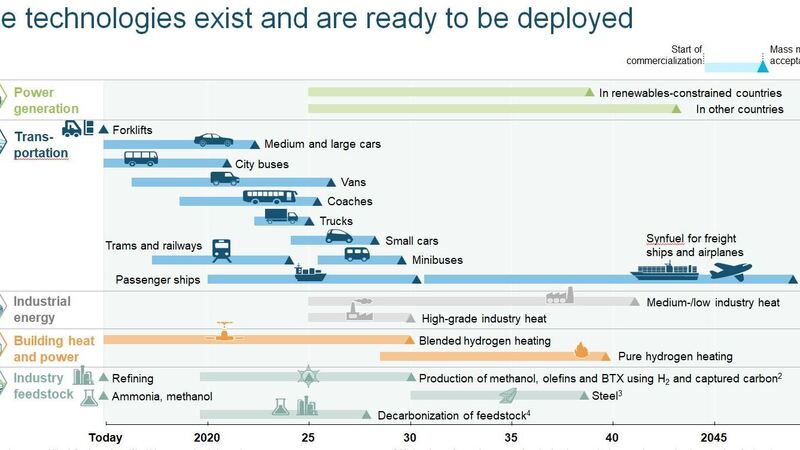Viewport: 800px width, 450px height.
Task: Click the Start of commercialization legend text
Action: coord(664,55)
